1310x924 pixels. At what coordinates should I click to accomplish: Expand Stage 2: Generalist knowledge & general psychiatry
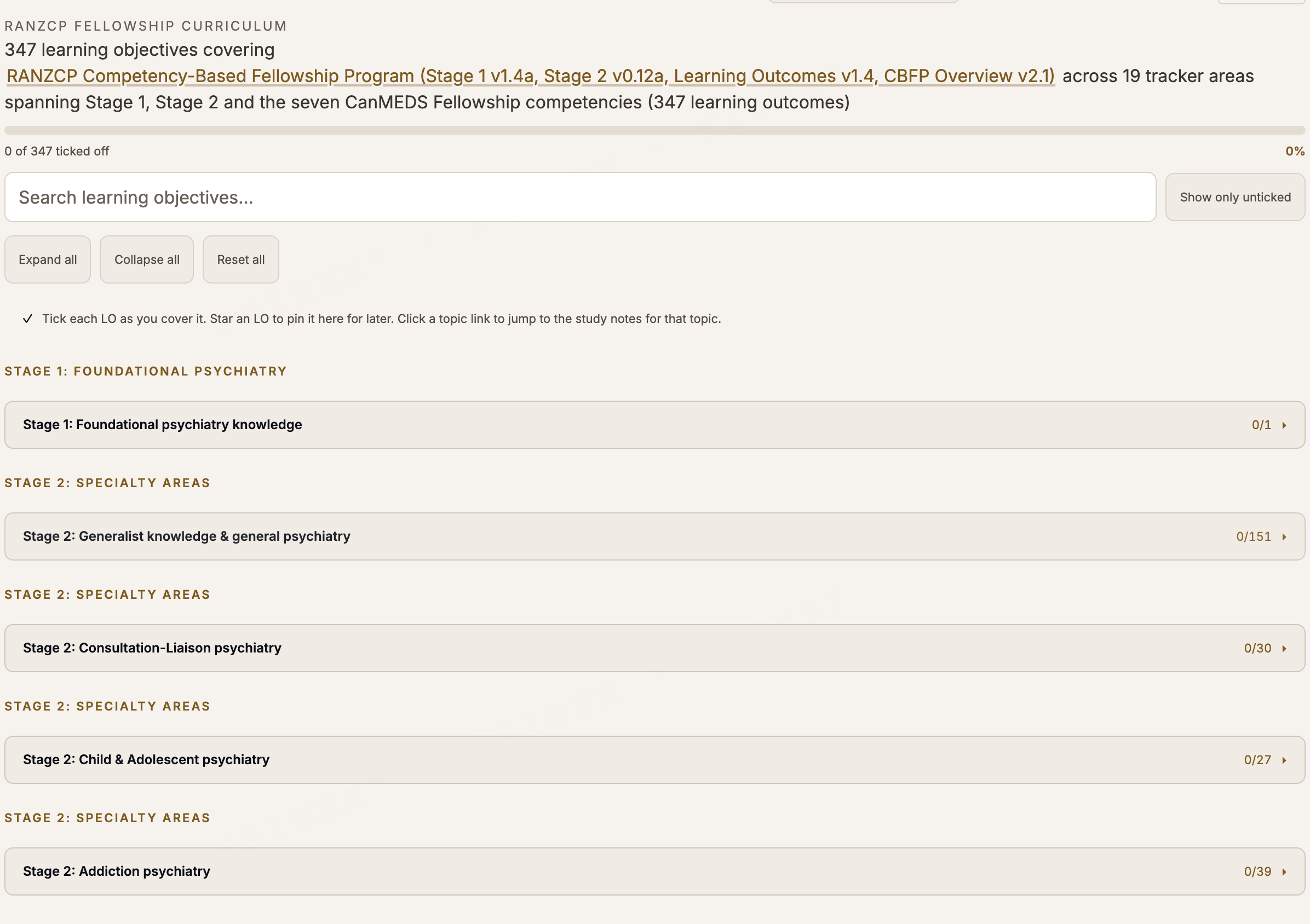[654, 536]
